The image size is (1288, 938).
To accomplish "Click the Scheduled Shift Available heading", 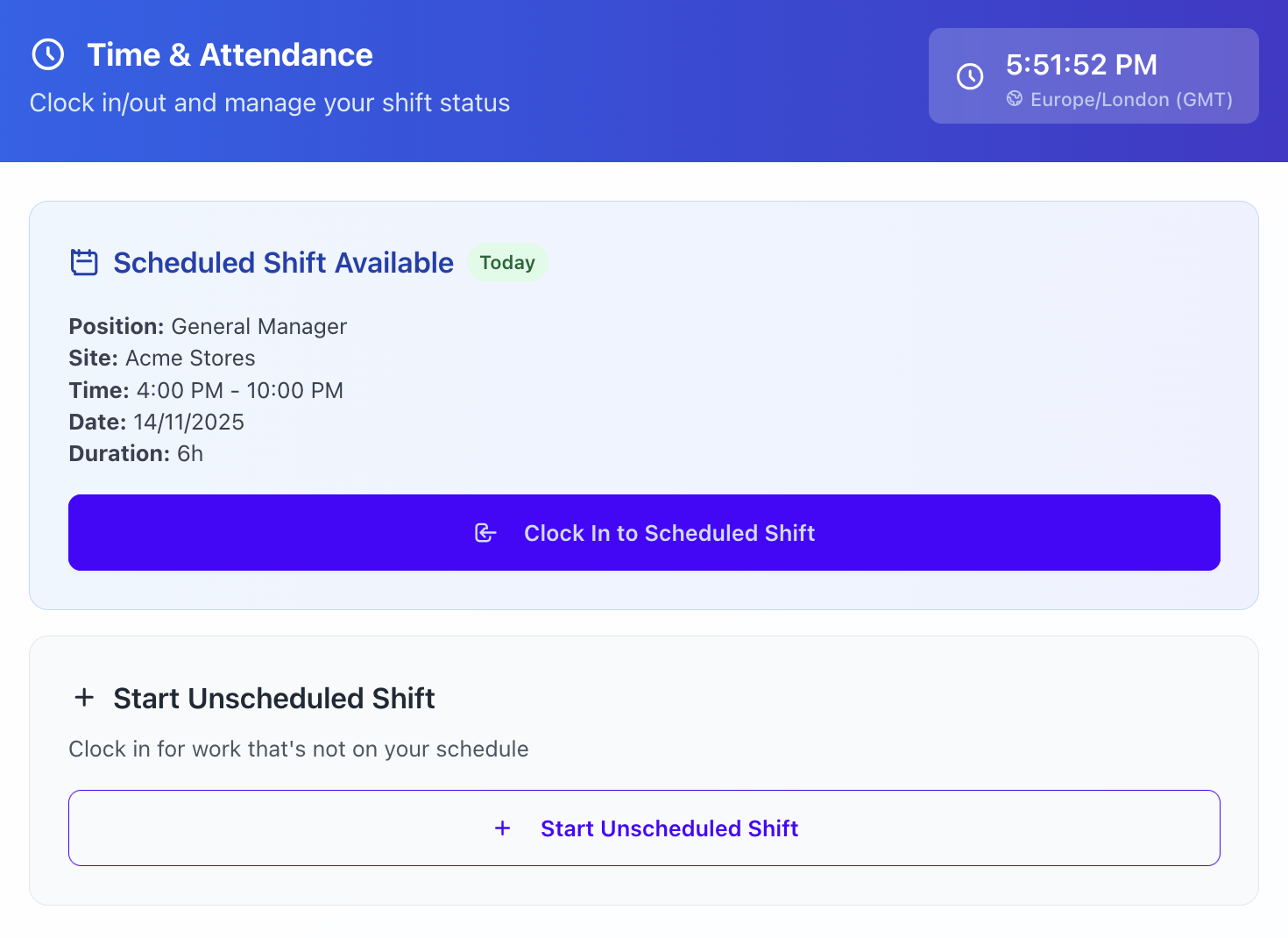I will [283, 263].
